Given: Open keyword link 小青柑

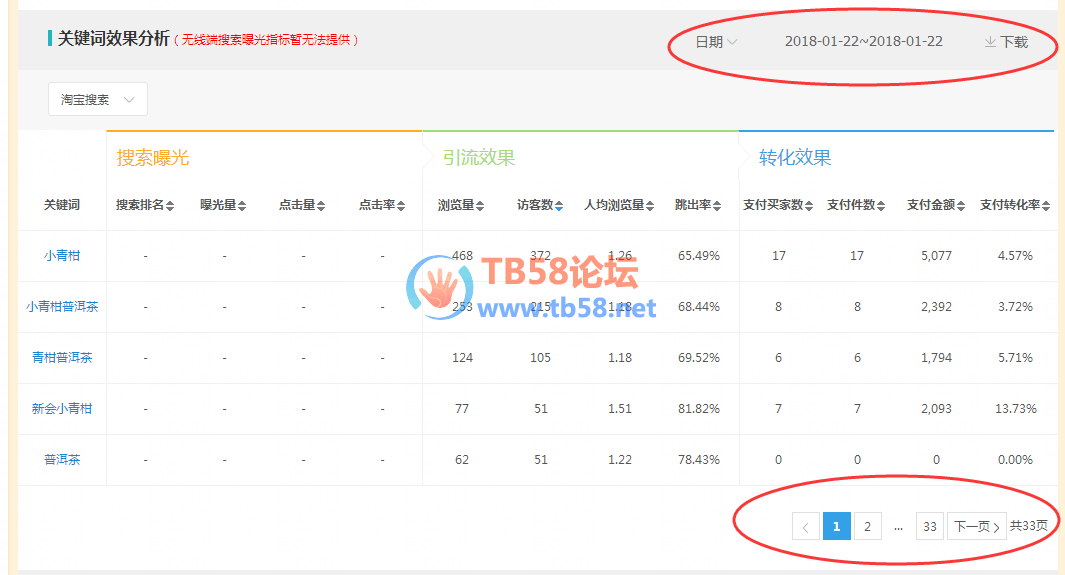Looking at the screenshot, I should [62, 256].
